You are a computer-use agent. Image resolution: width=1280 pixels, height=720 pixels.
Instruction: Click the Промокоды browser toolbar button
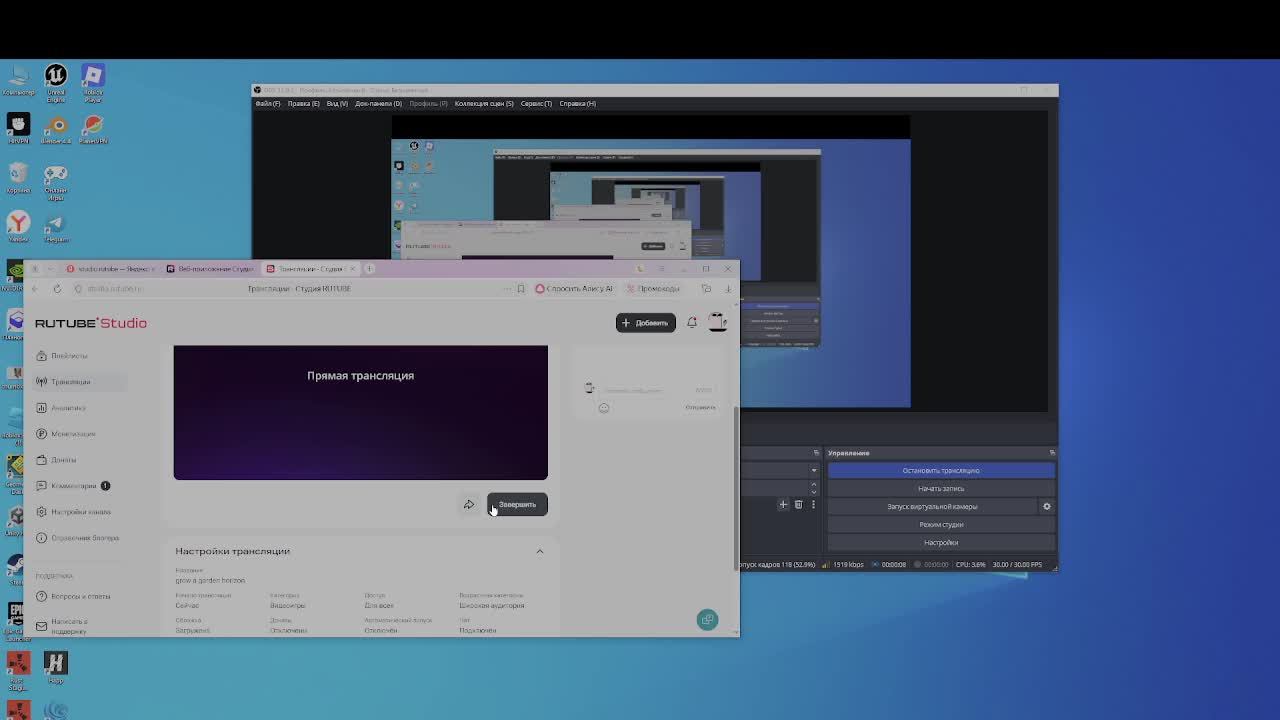(x=652, y=289)
